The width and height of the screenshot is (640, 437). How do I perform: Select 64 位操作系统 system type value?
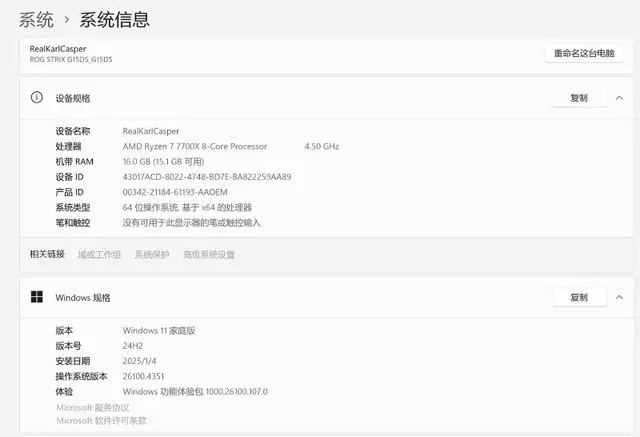pos(187,207)
